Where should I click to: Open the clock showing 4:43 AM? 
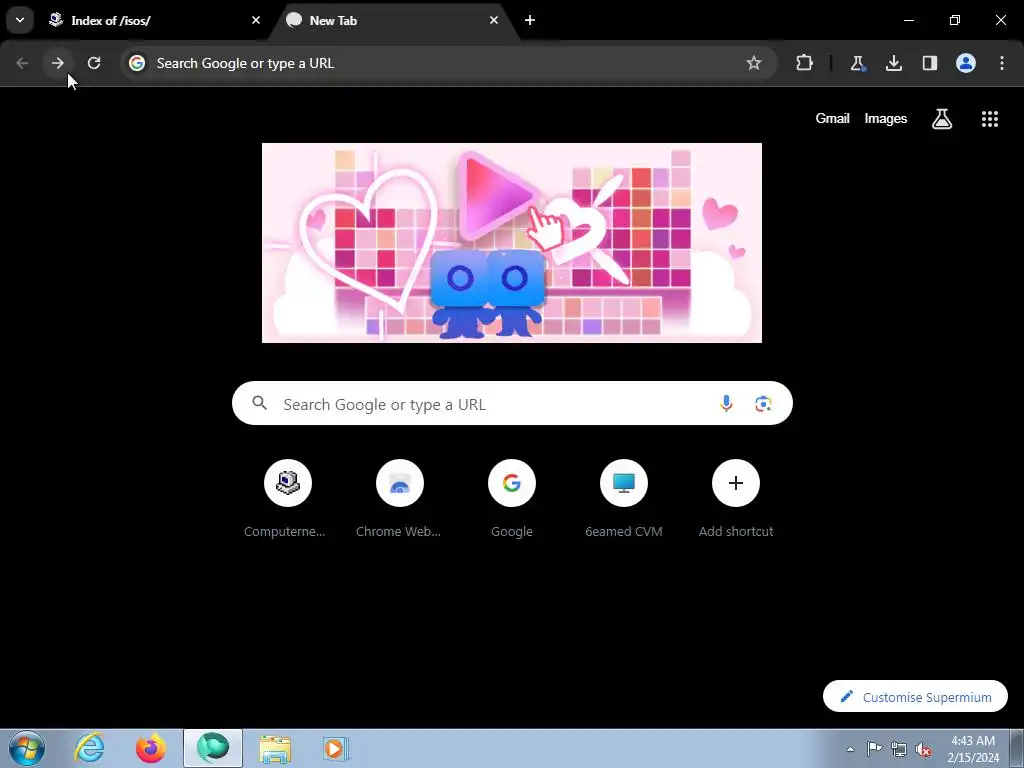[973, 749]
